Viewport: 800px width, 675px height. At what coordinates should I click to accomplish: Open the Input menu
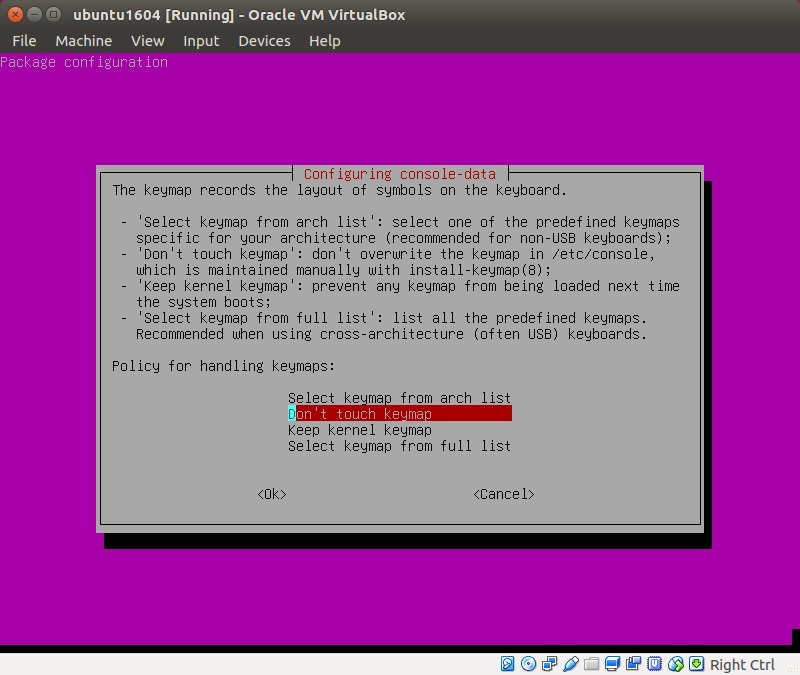coord(201,41)
